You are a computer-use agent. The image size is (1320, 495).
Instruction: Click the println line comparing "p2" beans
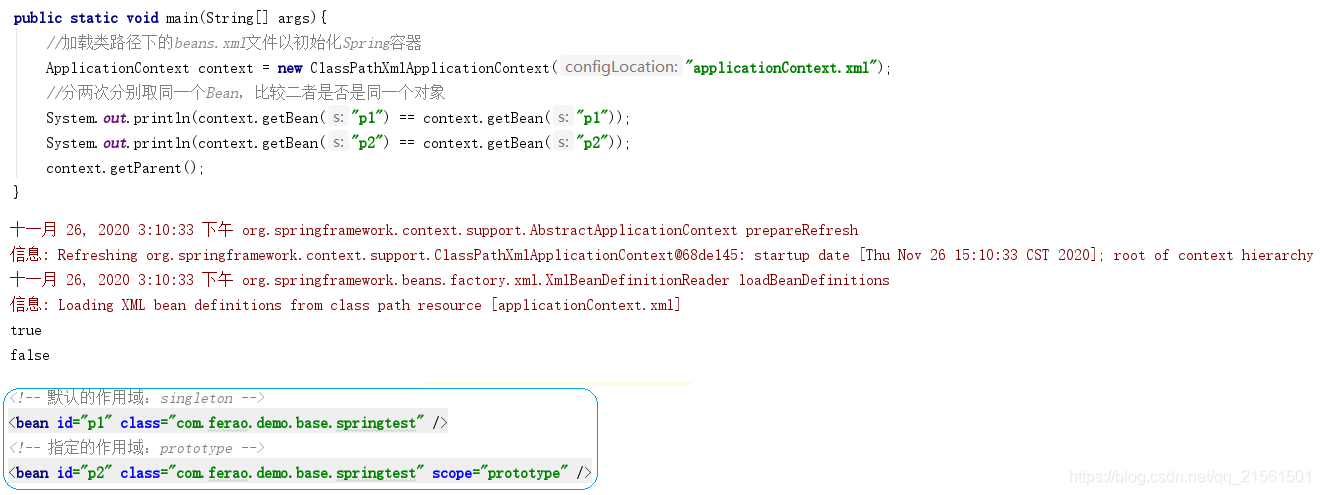click(338, 143)
